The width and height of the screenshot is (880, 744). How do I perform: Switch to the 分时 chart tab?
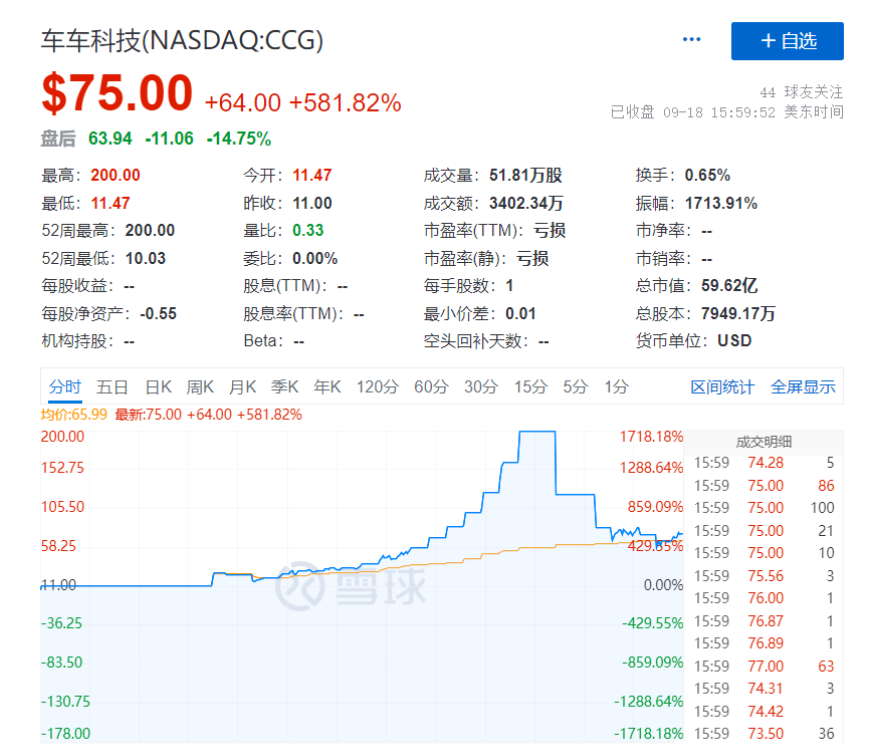pyautogui.click(x=65, y=387)
